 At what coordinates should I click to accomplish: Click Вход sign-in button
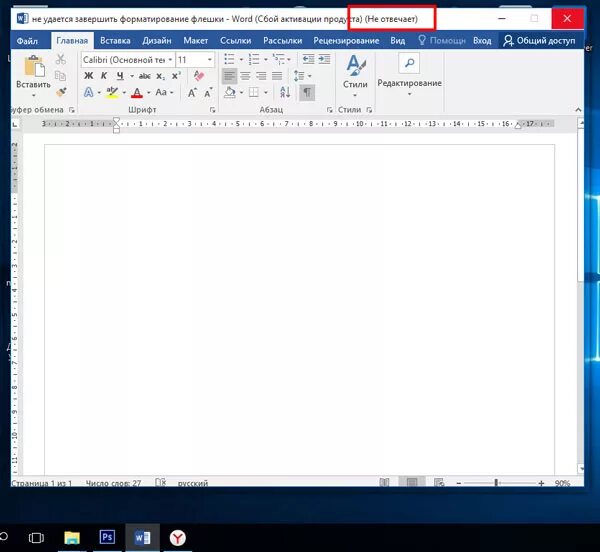(482, 41)
